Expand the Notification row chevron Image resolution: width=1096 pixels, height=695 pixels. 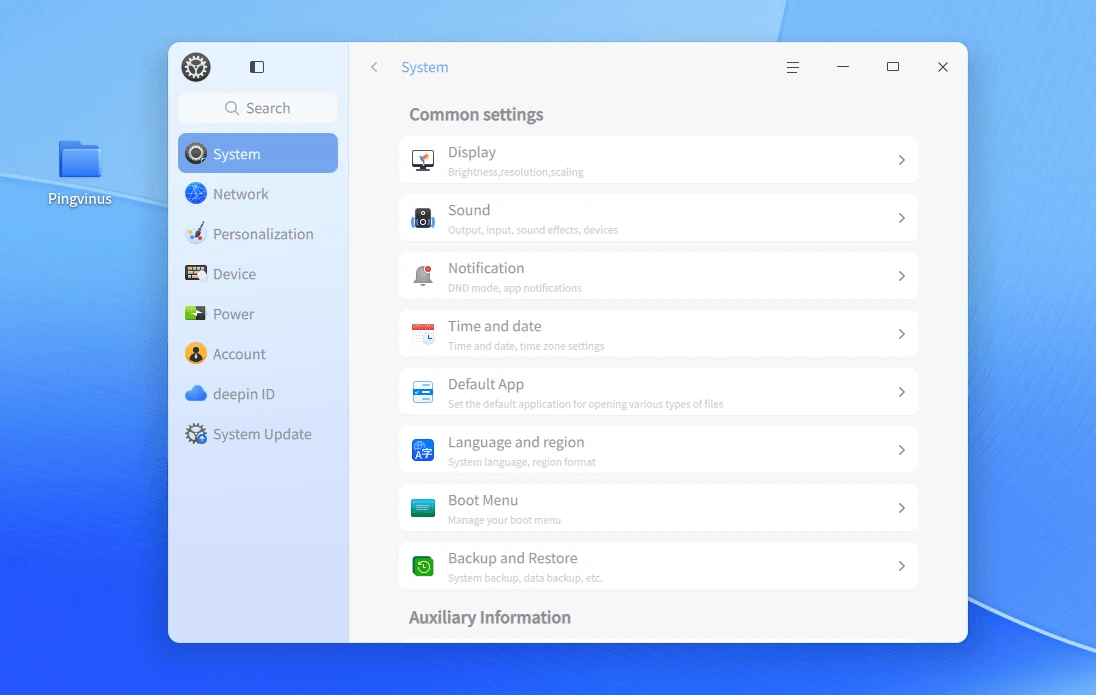902,276
